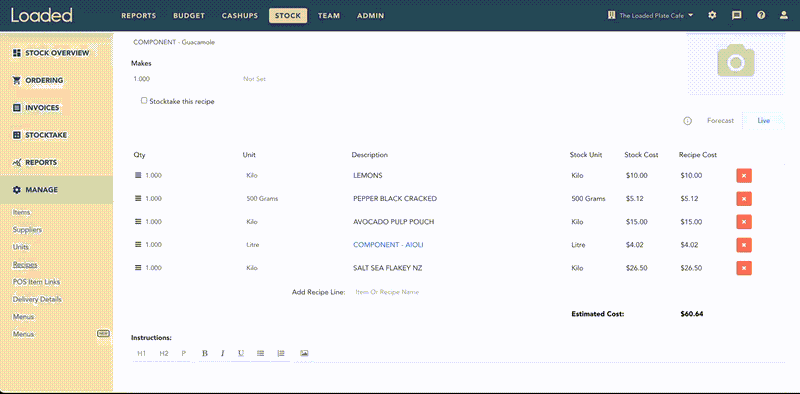Go to the CASHUPS top tab

[240, 16]
